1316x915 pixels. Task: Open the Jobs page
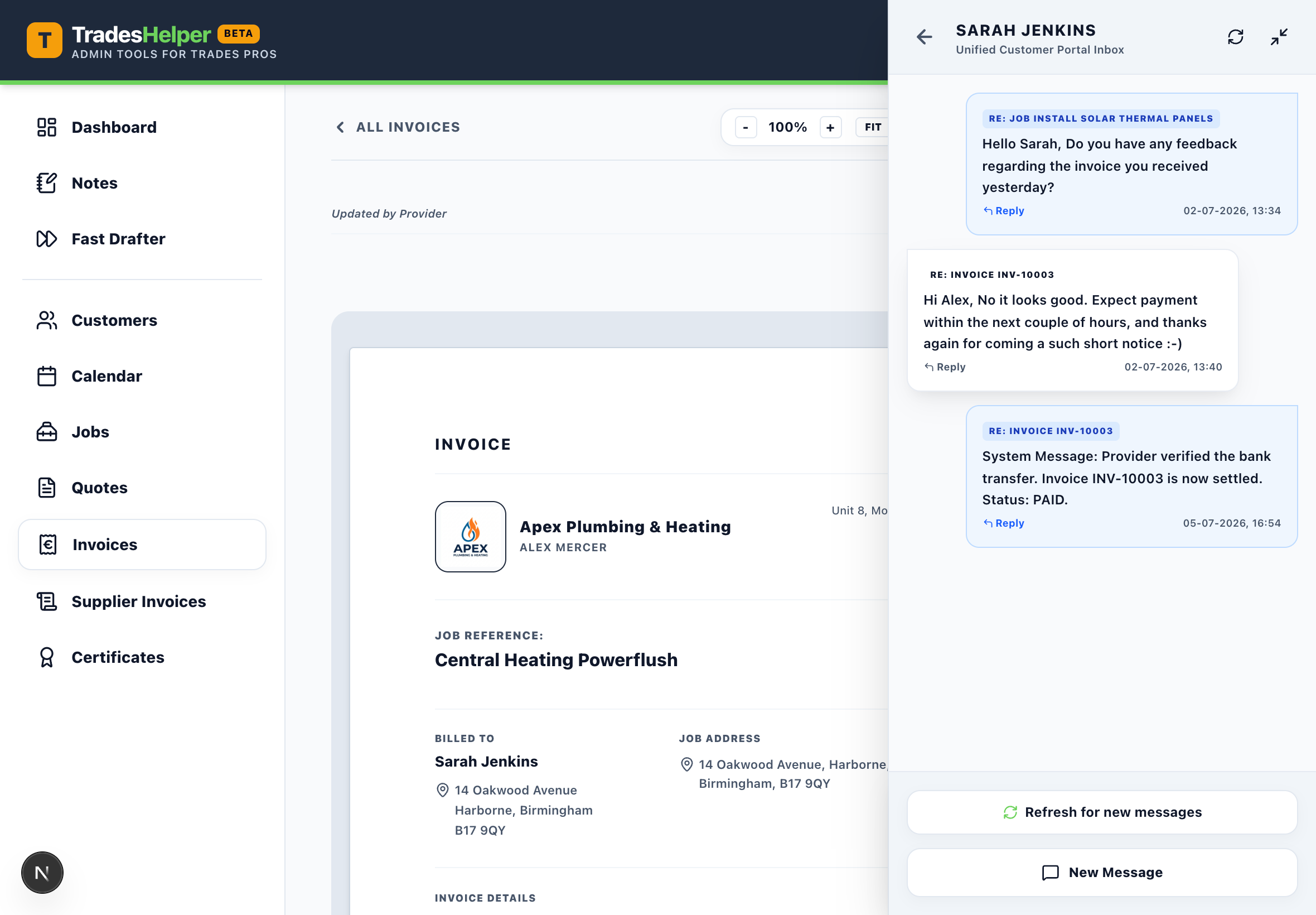142,432
